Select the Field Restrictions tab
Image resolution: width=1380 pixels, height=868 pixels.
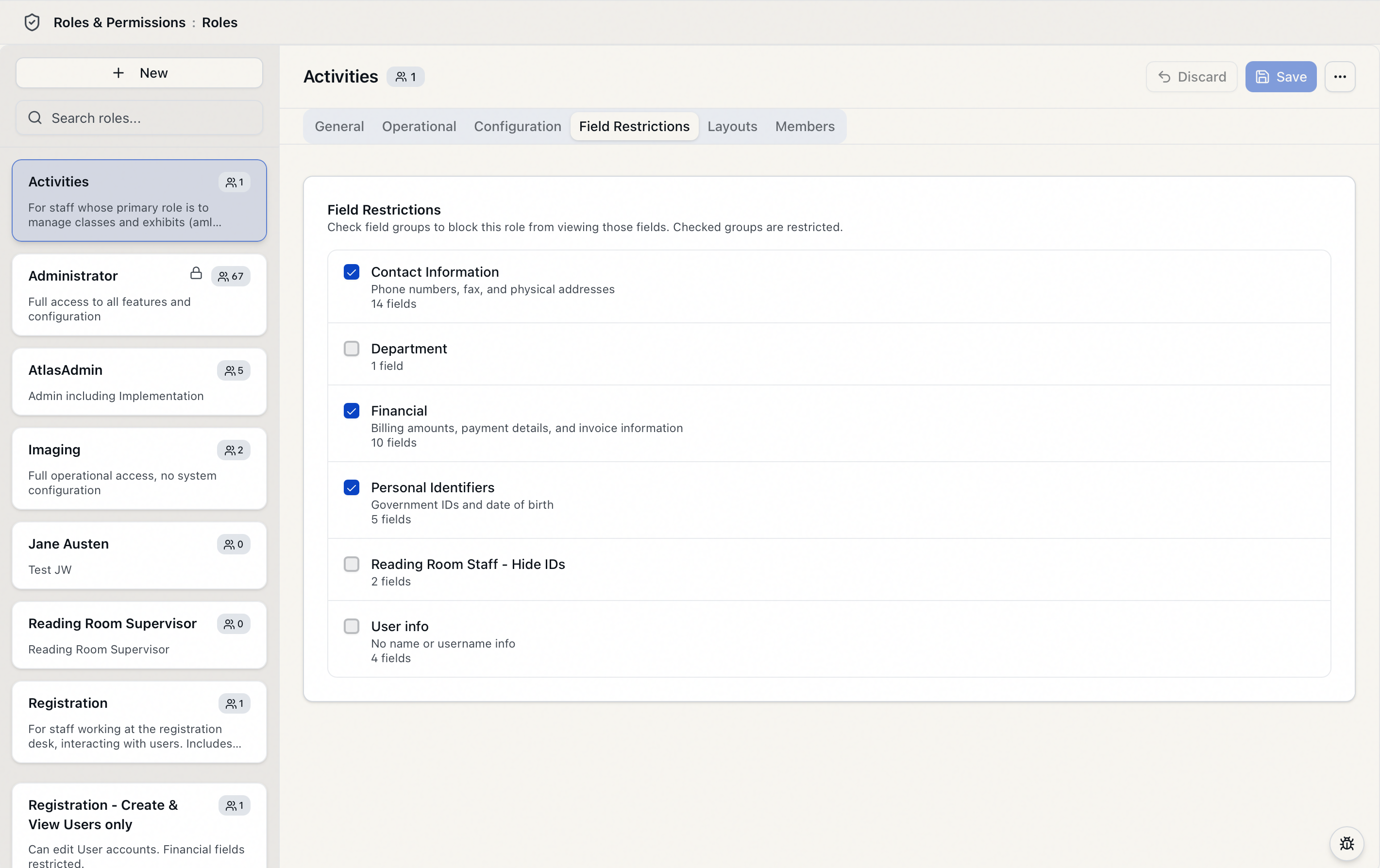tap(635, 126)
